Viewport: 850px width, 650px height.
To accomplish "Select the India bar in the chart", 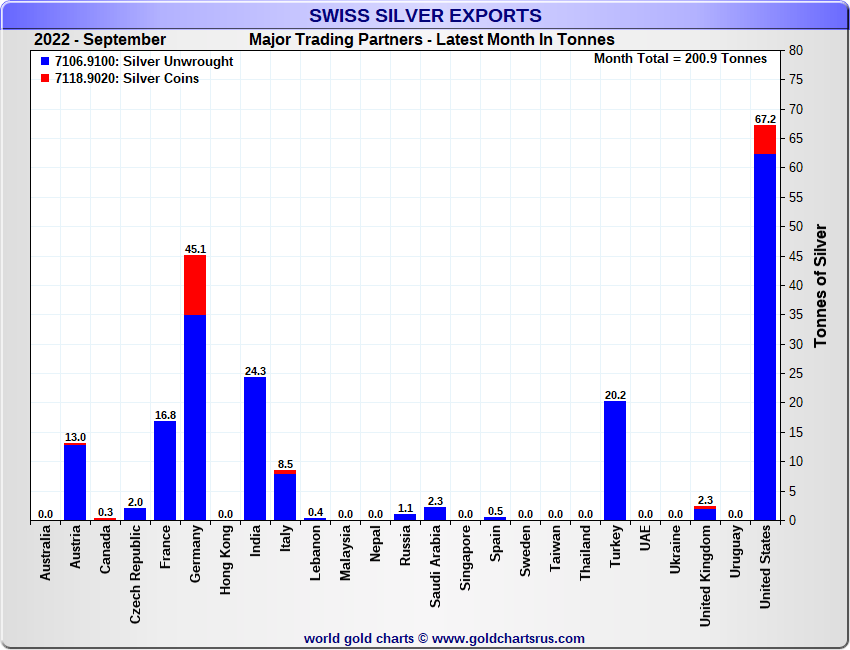I will click(x=255, y=448).
